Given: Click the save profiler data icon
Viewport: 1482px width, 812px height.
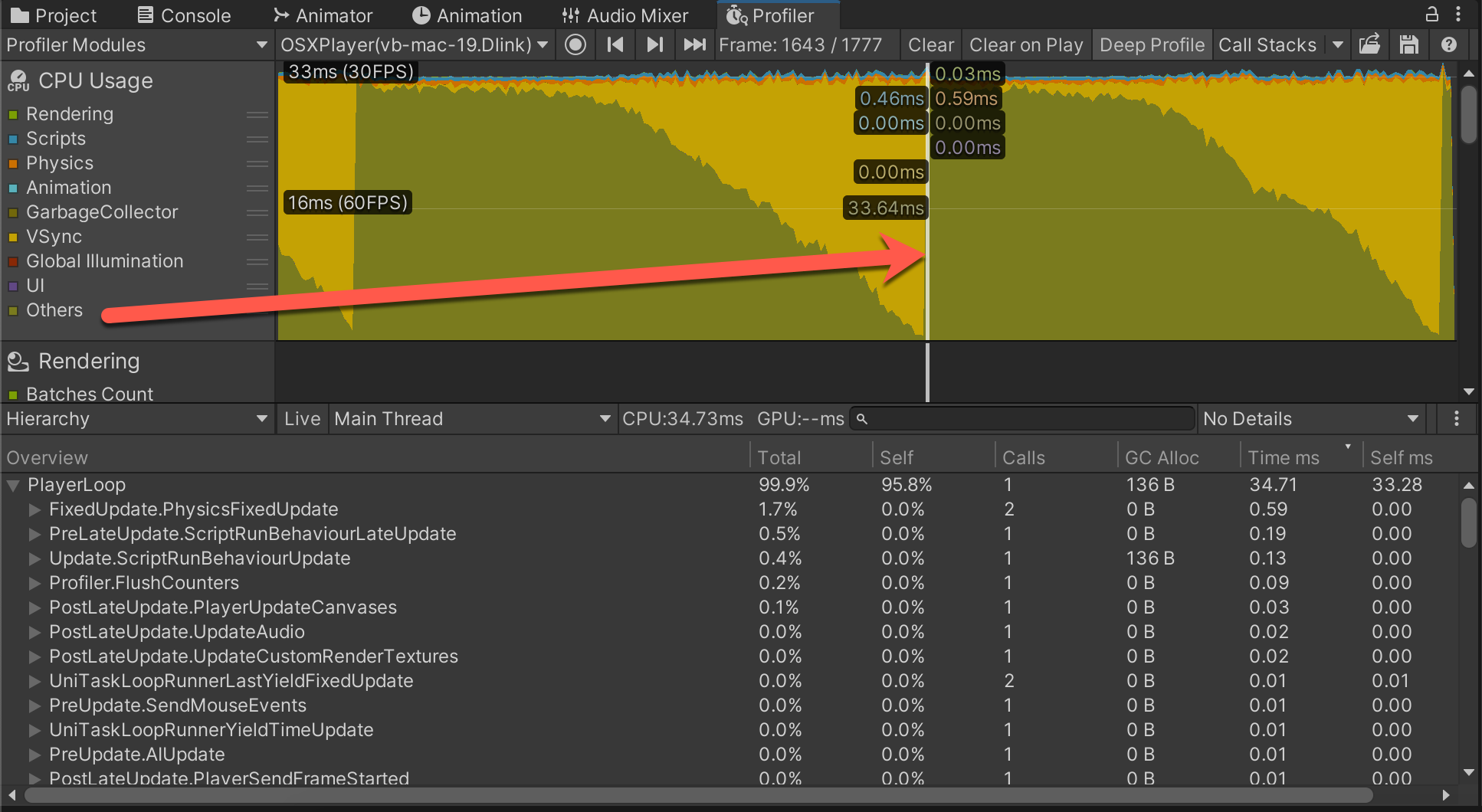Looking at the screenshot, I should tap(1408, 44).
